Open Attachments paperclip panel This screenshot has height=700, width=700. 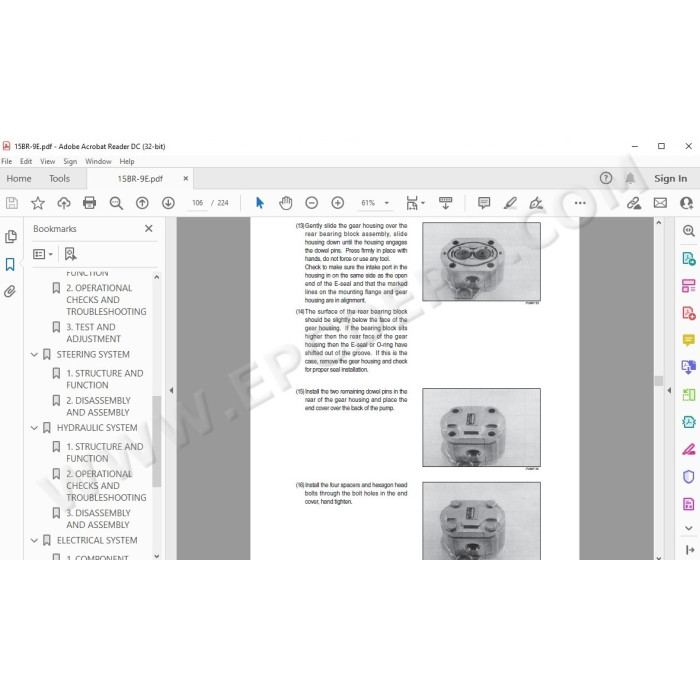(10, 292)
